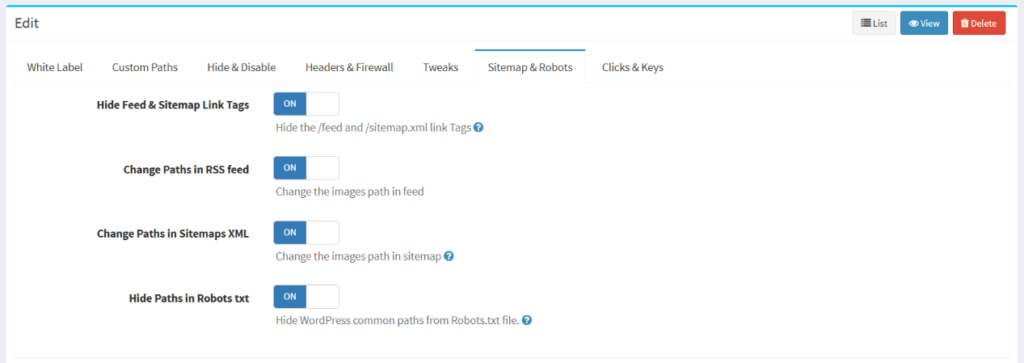Open the Custom Paths tab

145,67
